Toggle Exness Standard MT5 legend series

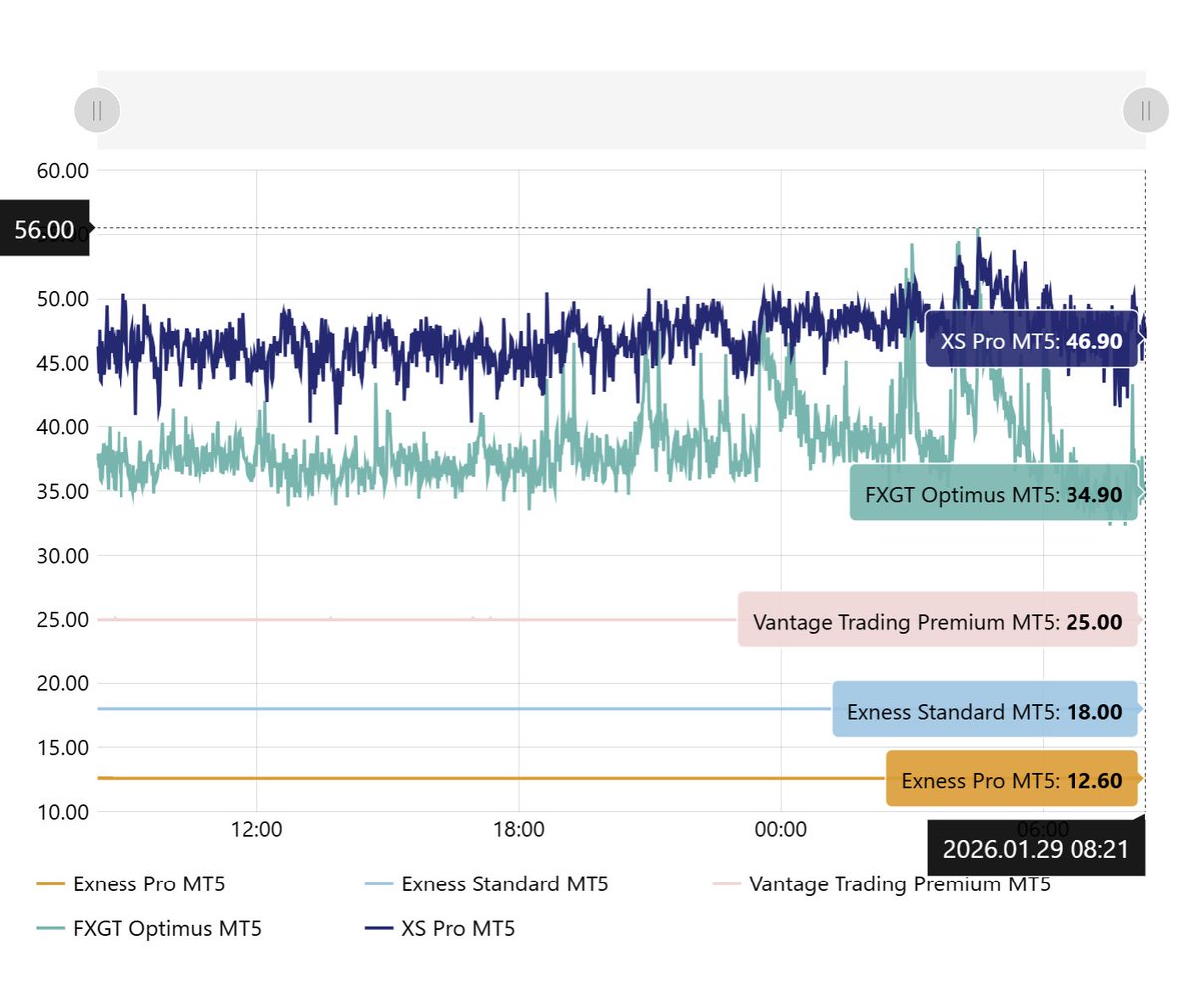487,883
